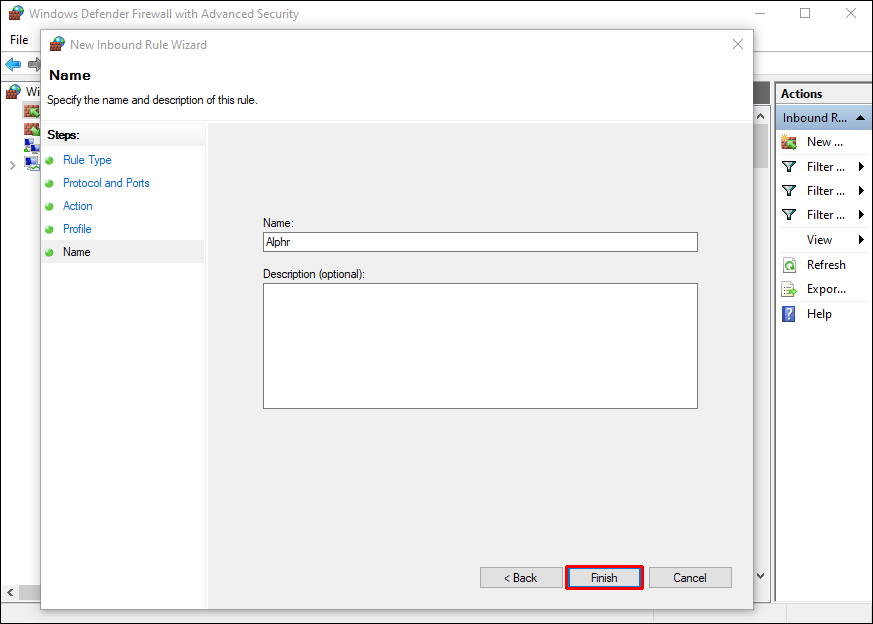
Task: Select the Connection Security Rules tree icon
Action: pos(31,145)
